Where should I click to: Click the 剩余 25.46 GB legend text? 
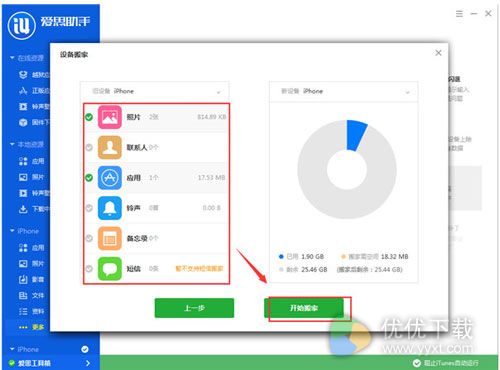point(307,269)
